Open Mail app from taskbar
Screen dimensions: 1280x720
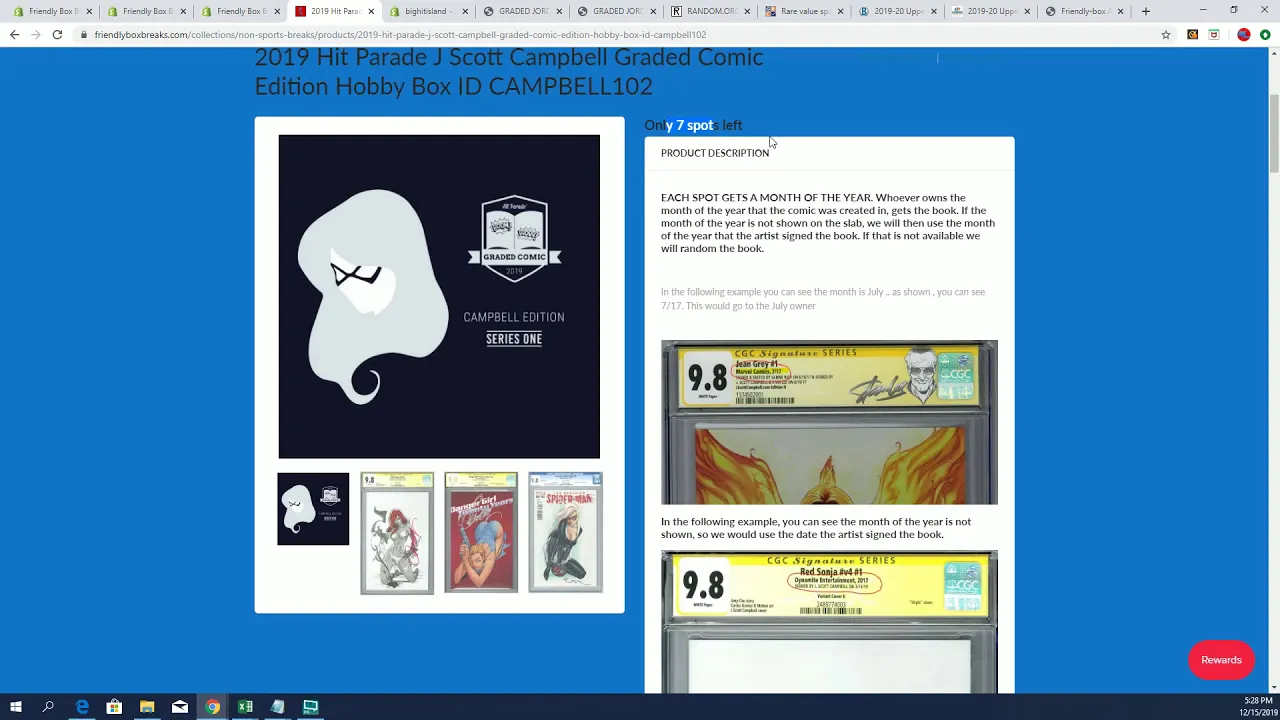pyautogui.click(x=180, y=707)
